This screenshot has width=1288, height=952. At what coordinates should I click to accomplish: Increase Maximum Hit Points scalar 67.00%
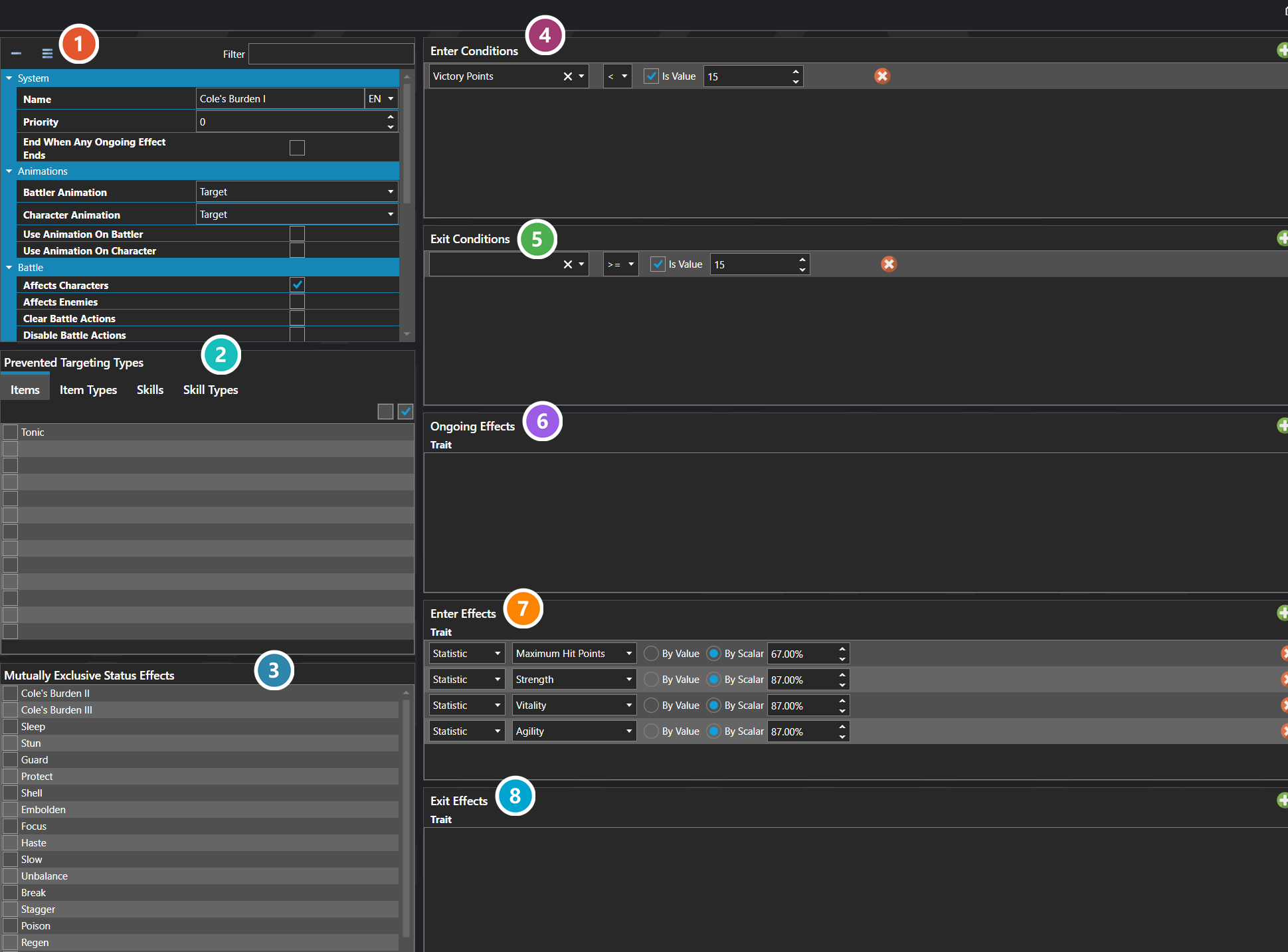click(842, 648)
